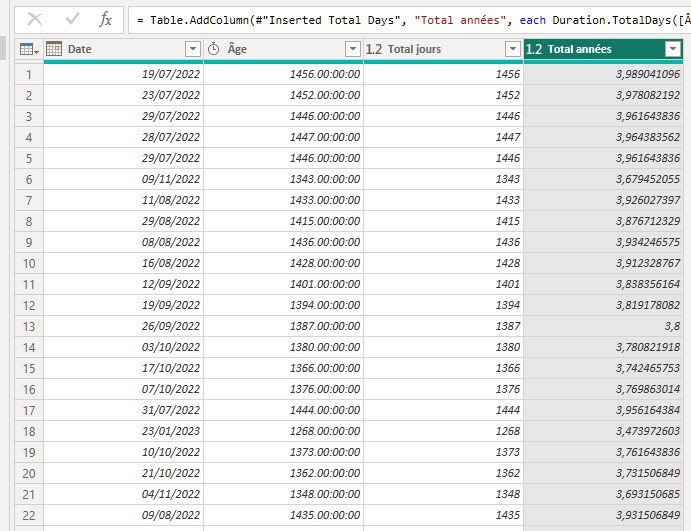Select date cell 10/10/2022

coord(123,453)
